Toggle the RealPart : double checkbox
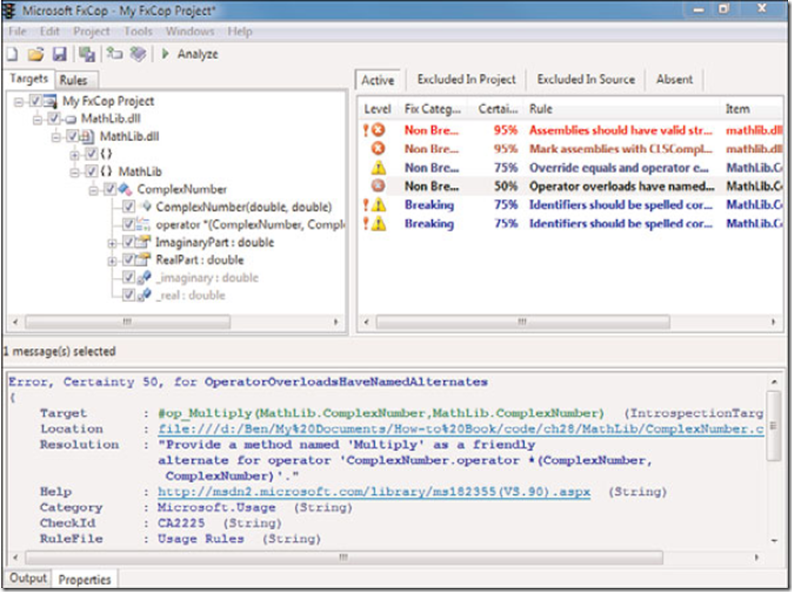 click(128, 260)
